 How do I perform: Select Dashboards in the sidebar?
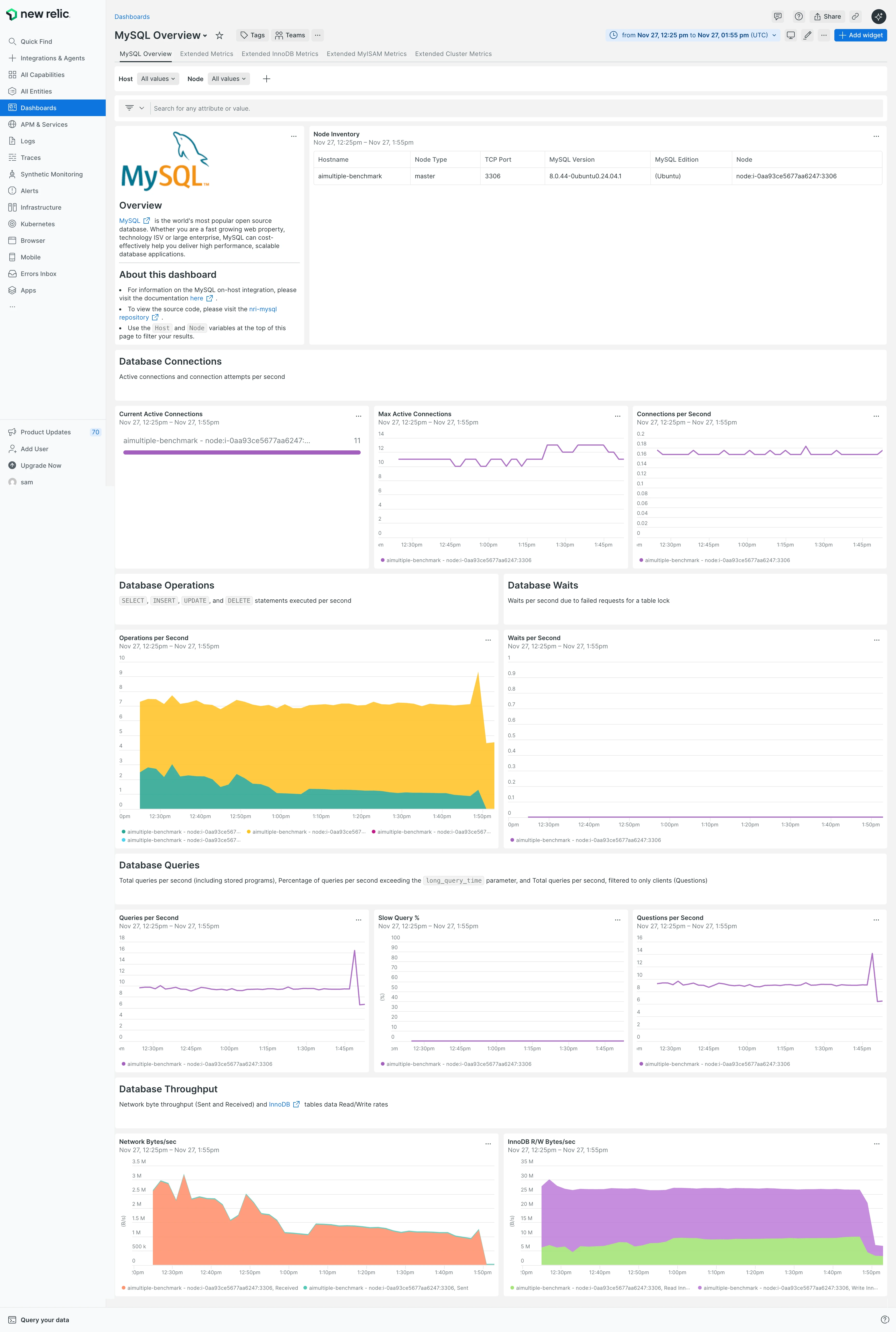pyautogui.click(x=53, y=108)
